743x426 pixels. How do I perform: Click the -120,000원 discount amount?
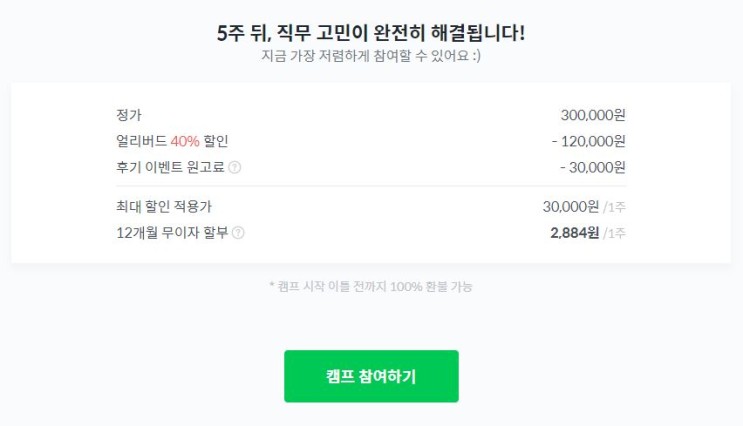[x=588, y=141]
